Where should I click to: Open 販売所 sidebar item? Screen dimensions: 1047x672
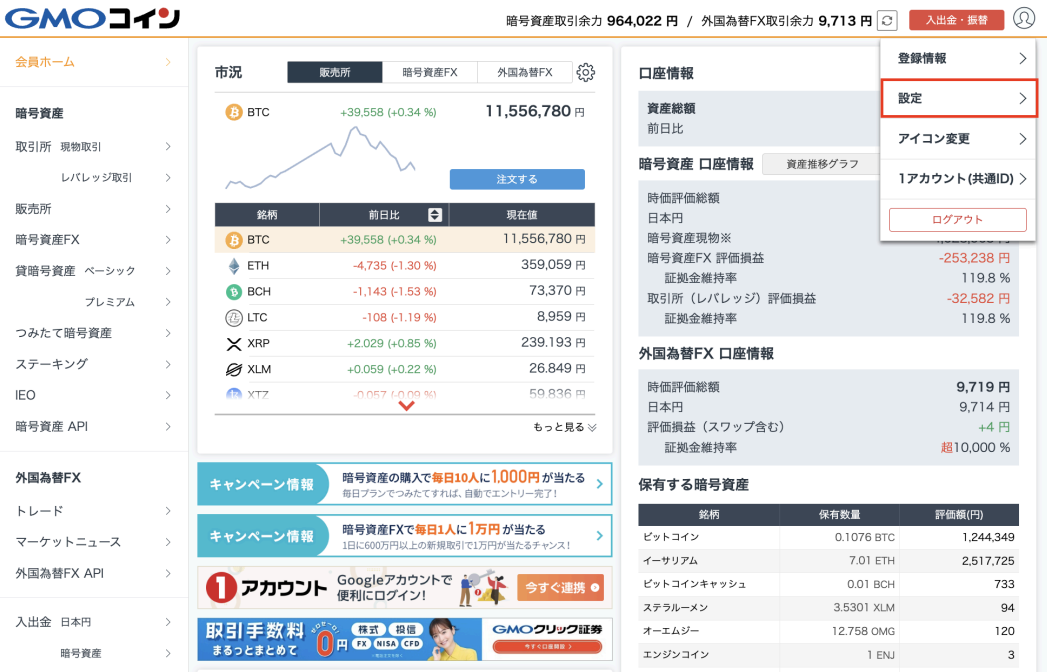coord(93,209)
